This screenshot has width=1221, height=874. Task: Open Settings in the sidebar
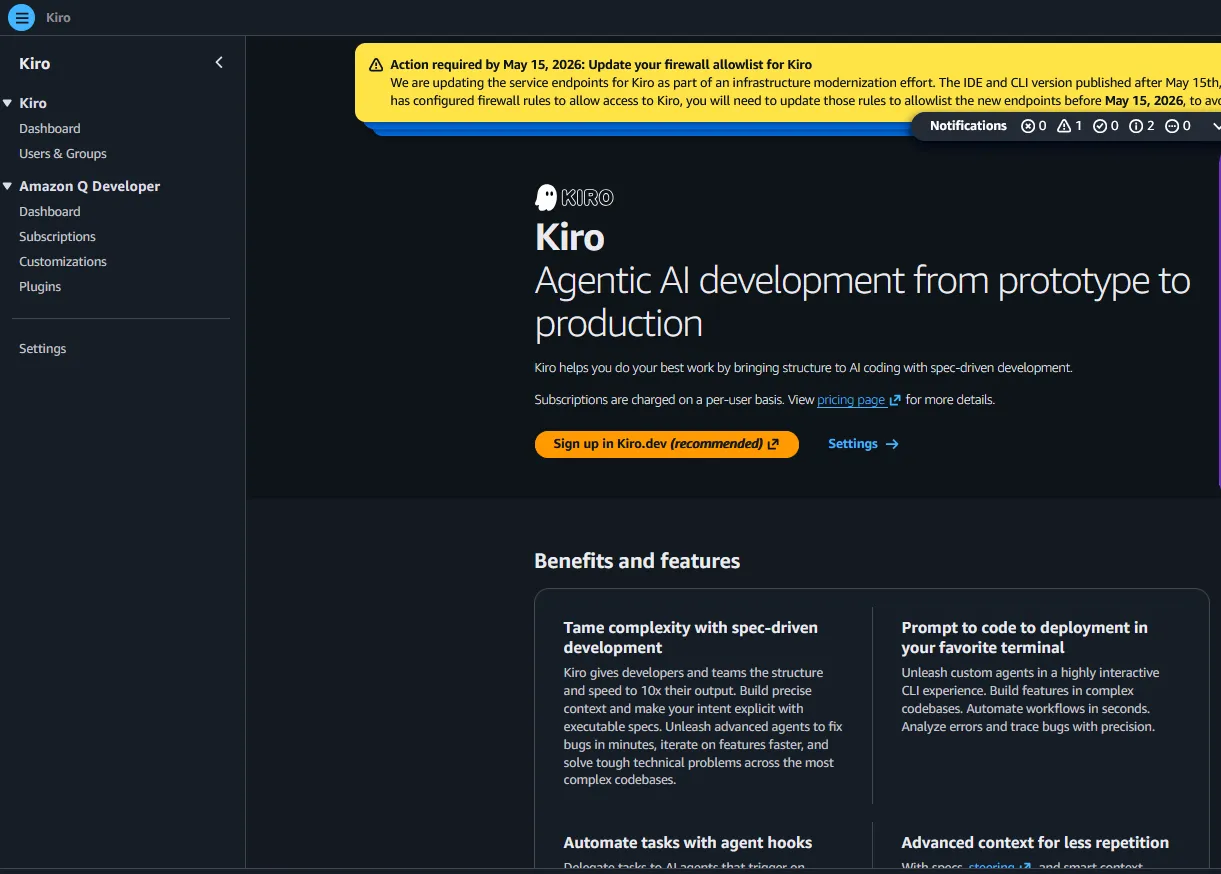tap(42, 348)
